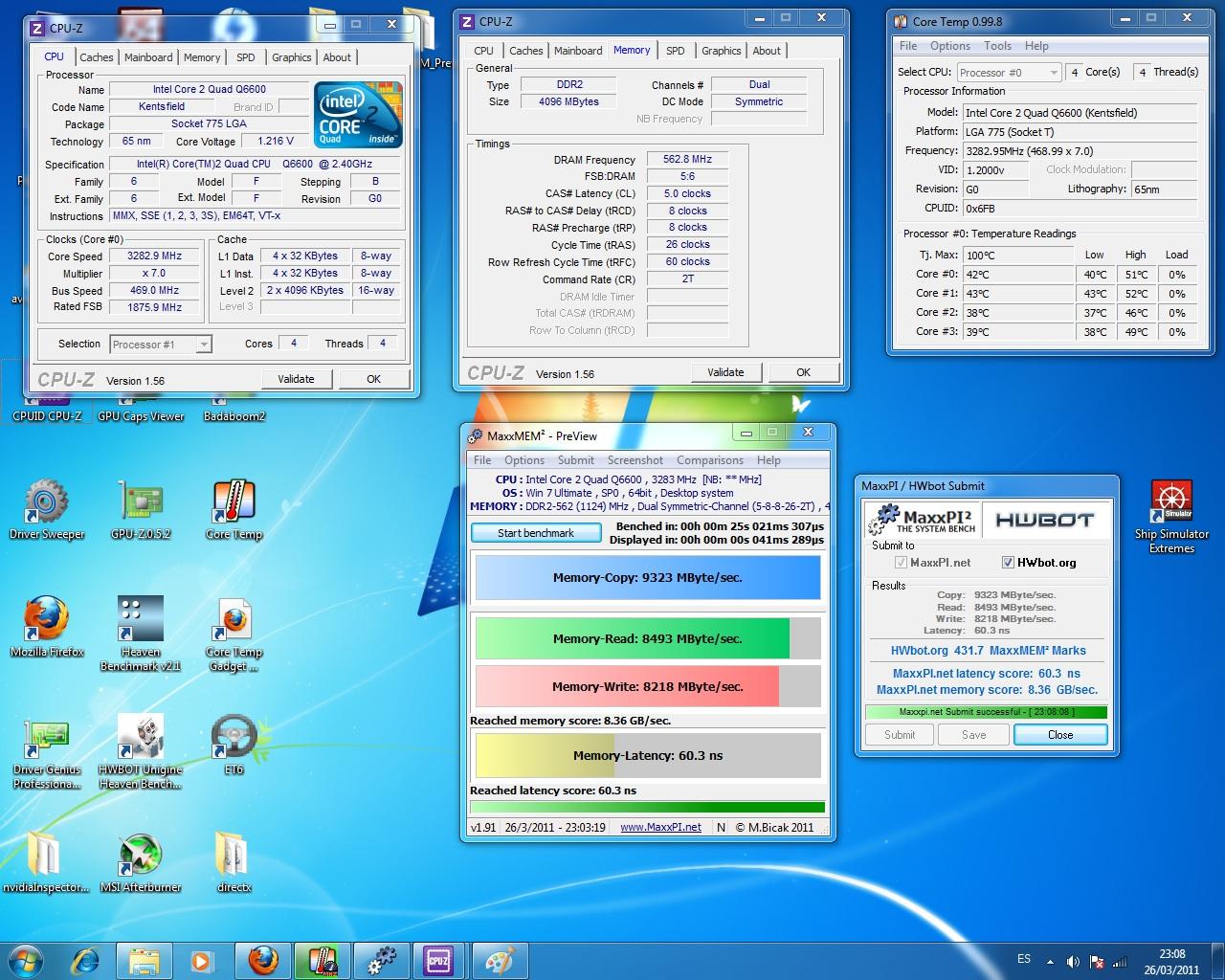1225x980 pixels.
Task: Open directx folder on desktop
Action: click(234, 863)
